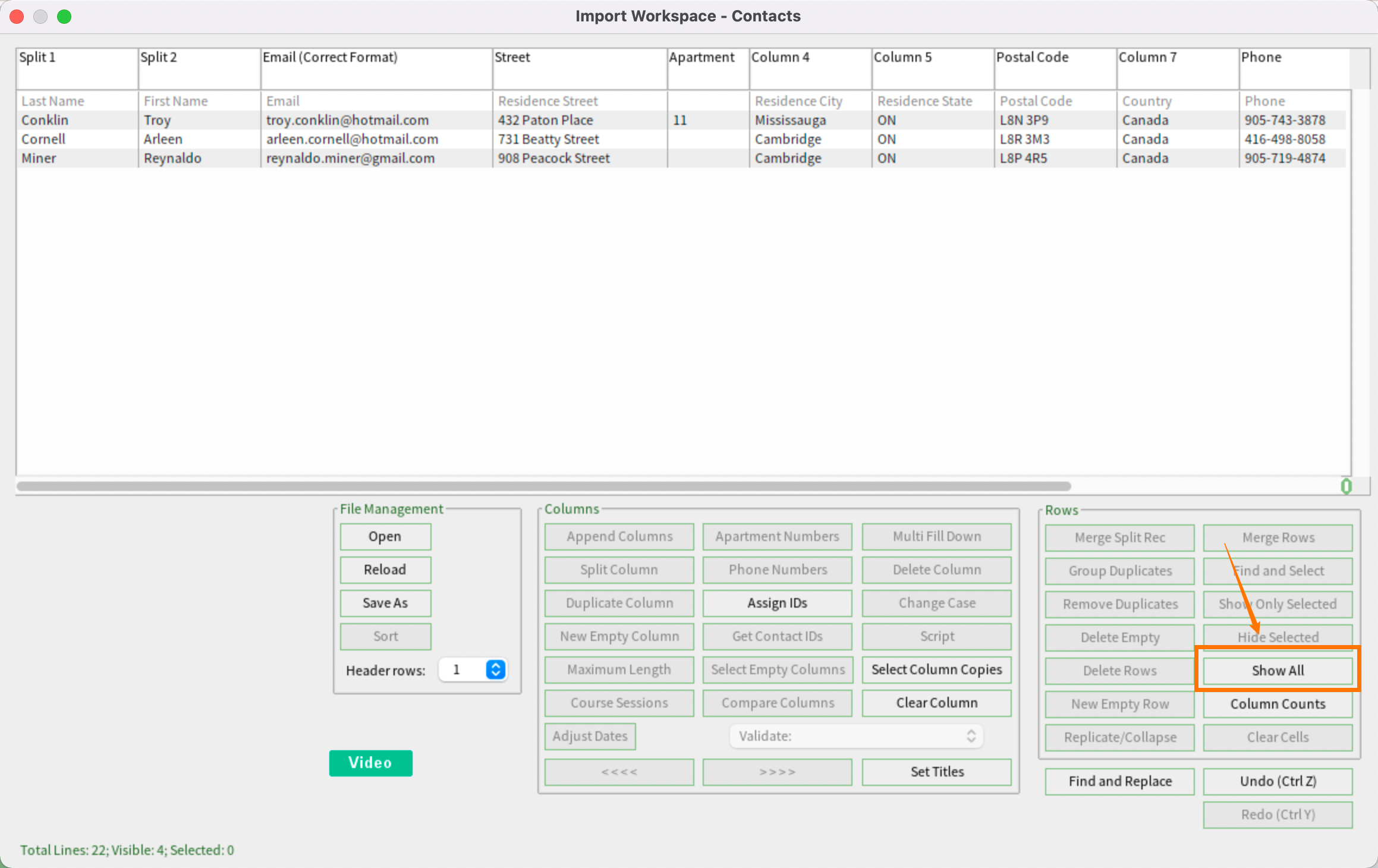Click Undo (Ctrl Z)
The image size is (1378, 868).
point(1278,782)
